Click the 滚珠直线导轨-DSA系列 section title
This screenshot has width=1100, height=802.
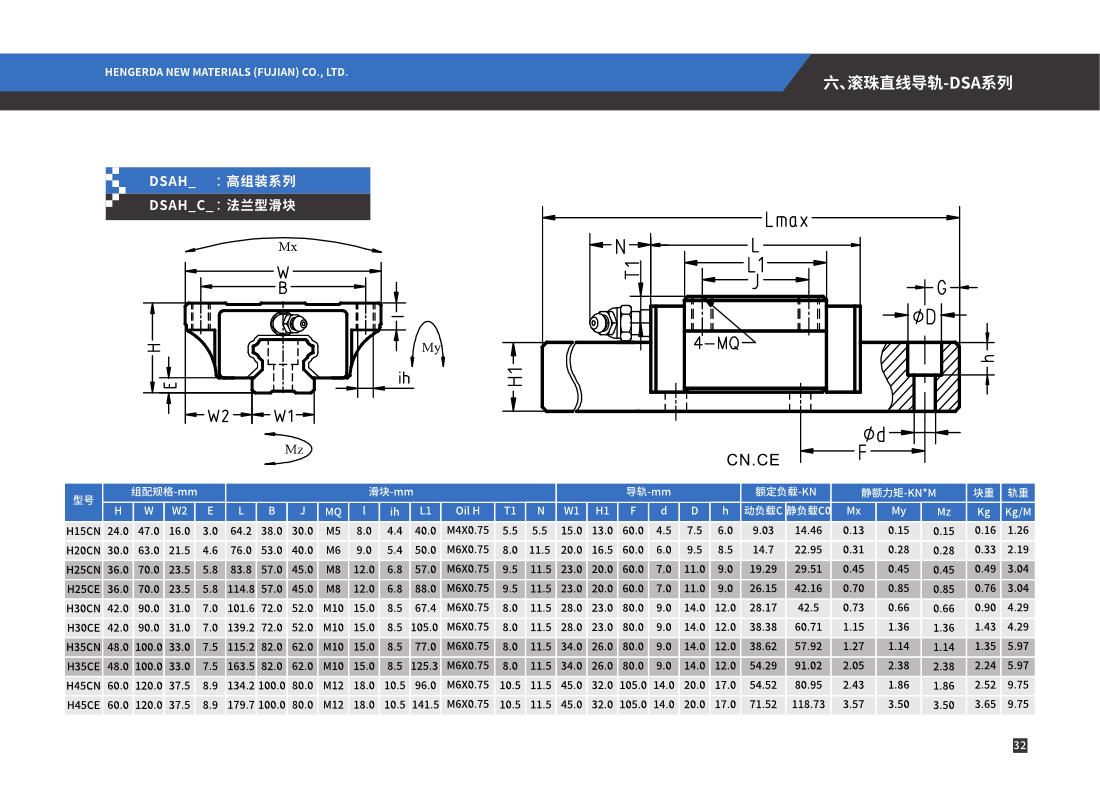point(917,82)
